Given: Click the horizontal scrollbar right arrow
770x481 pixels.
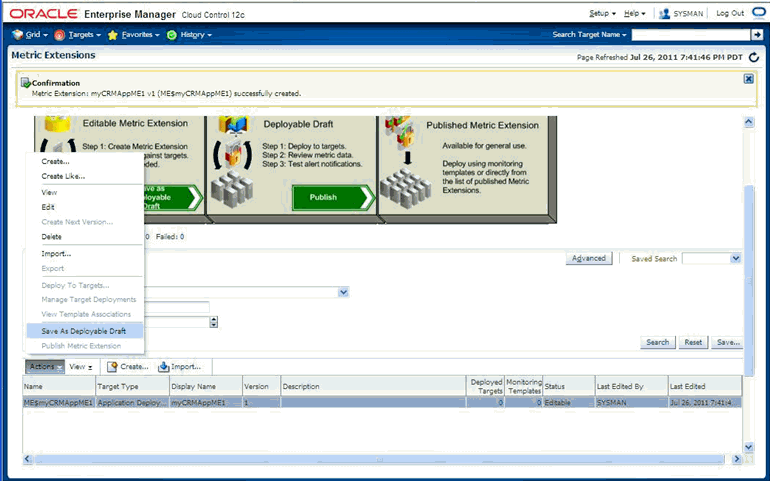Looking at the screenshot, I should (x=737, y=459).
